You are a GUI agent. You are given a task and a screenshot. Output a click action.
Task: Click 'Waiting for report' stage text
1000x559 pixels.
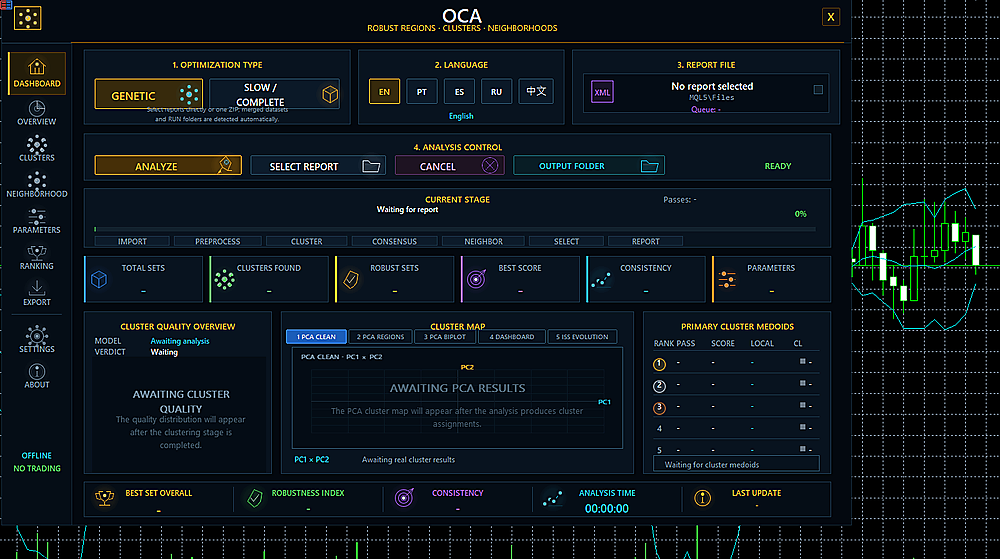pyautogui.click(x=408, y=210)
